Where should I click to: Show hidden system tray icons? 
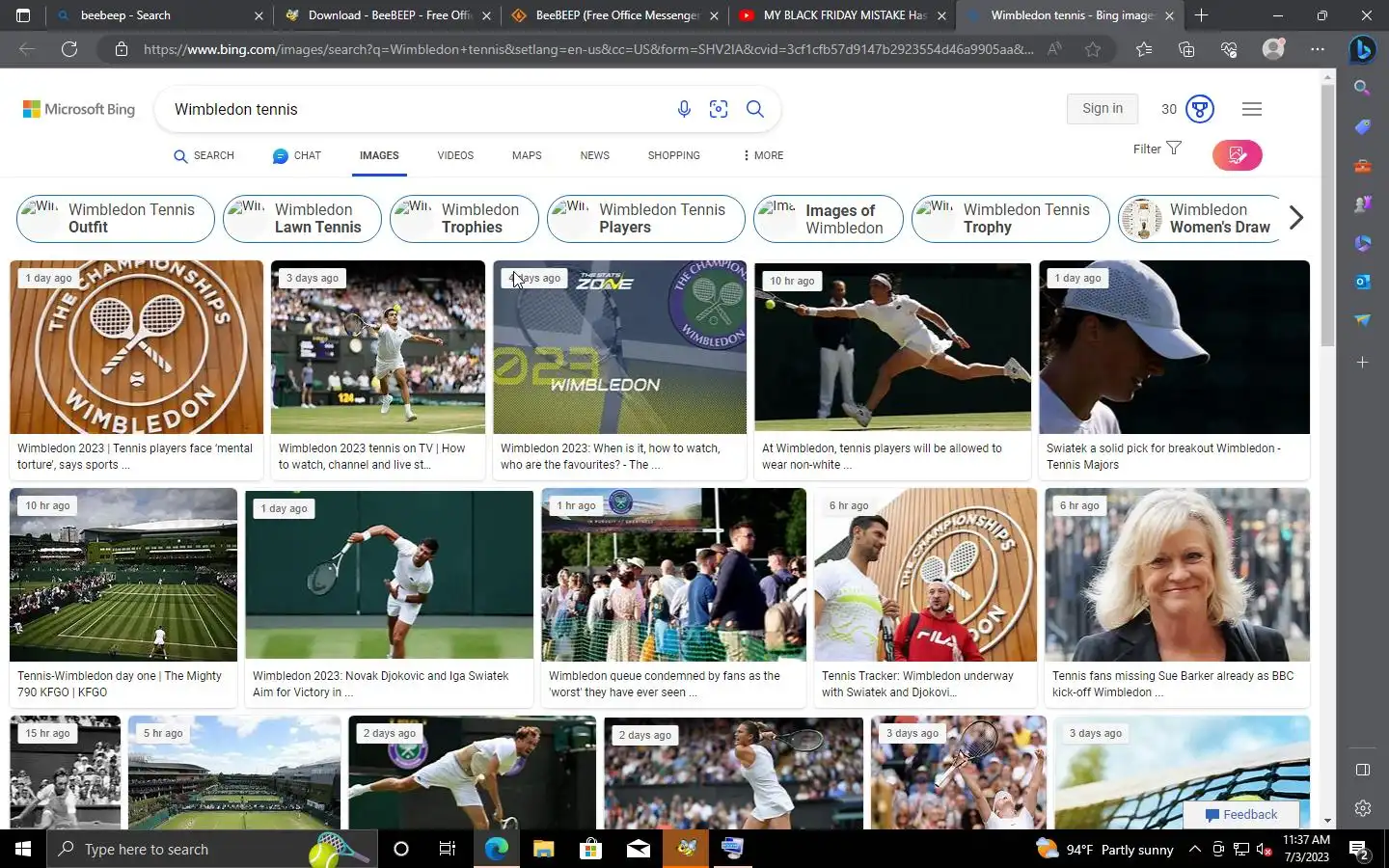point(1194,849)
